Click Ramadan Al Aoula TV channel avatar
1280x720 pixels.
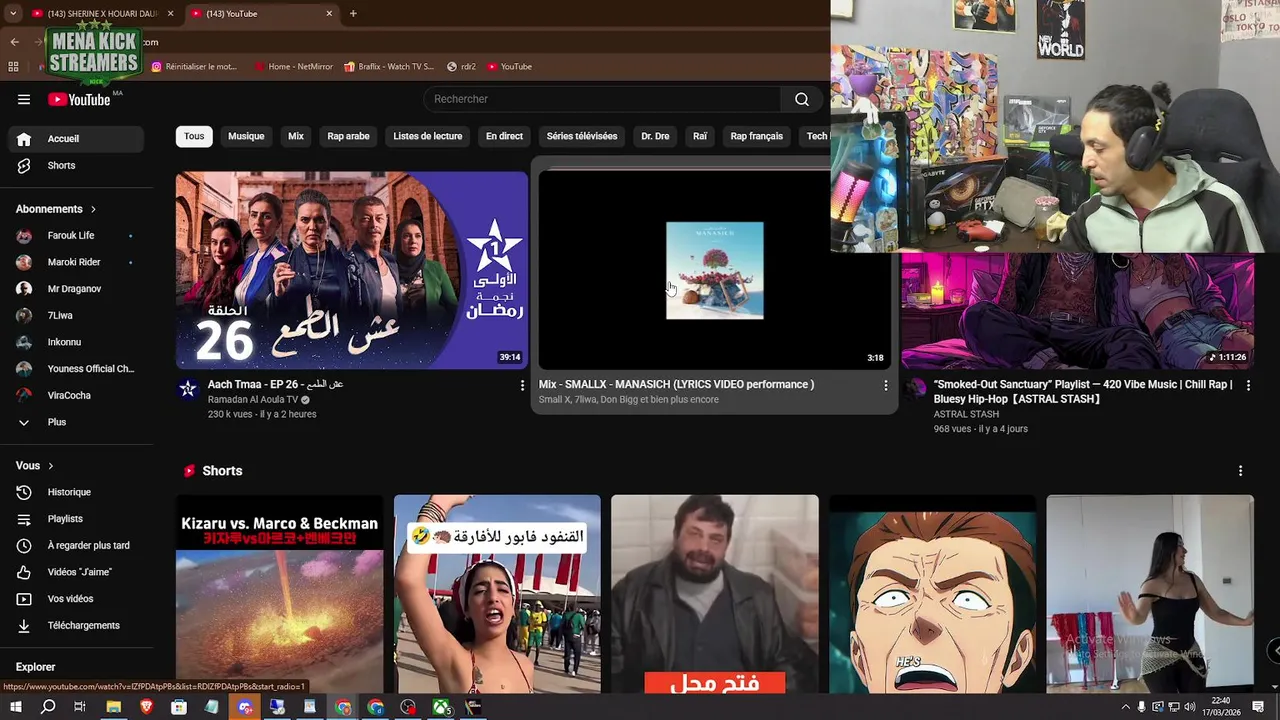188,389
